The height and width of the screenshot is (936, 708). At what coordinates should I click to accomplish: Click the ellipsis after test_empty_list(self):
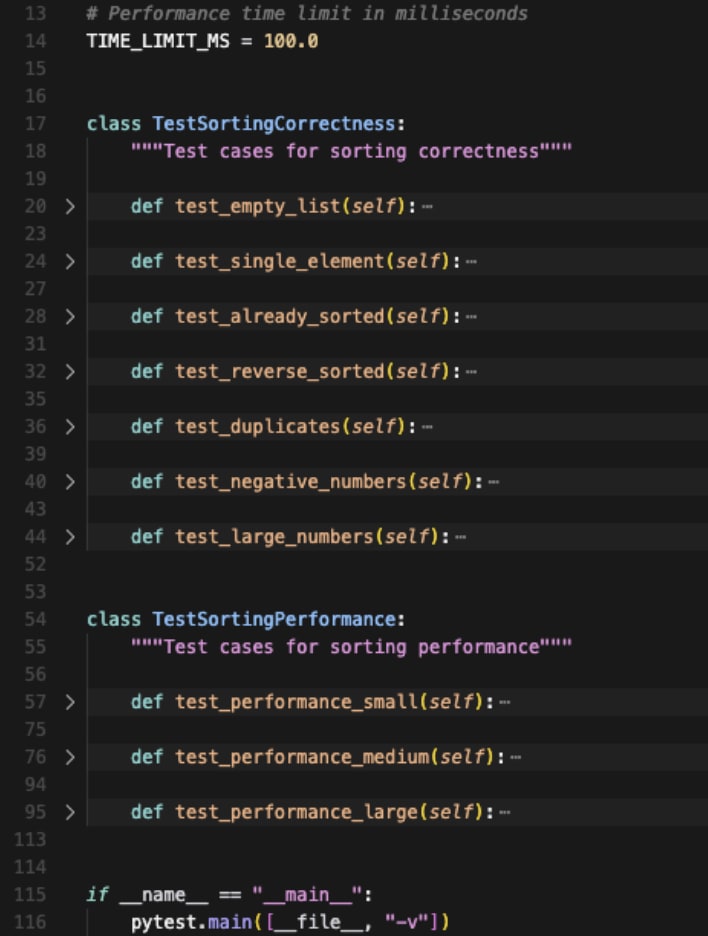coord(428,207)
